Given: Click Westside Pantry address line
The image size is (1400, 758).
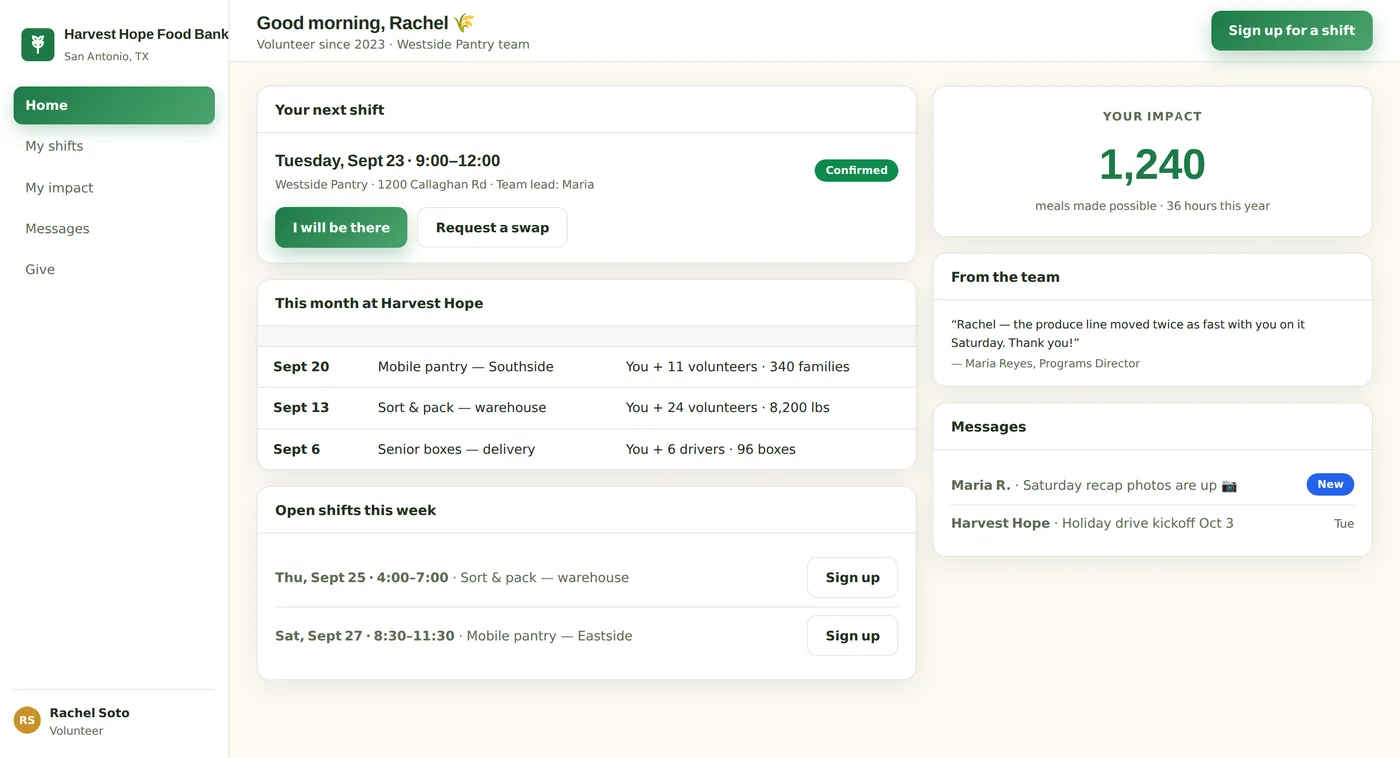Looking at the screenshot, I should point(434,184).
